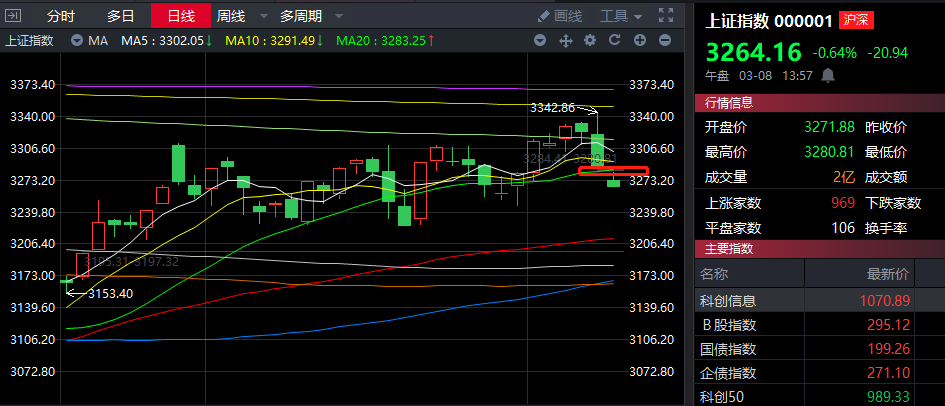Click the red 沪深 market badge
This screenshot has width=945, height=406.
854,20
